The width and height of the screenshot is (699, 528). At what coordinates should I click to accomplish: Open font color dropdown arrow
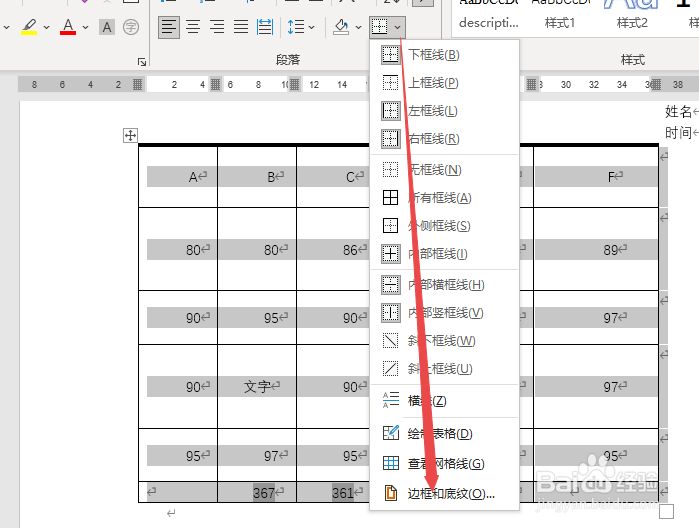(86, 27)
